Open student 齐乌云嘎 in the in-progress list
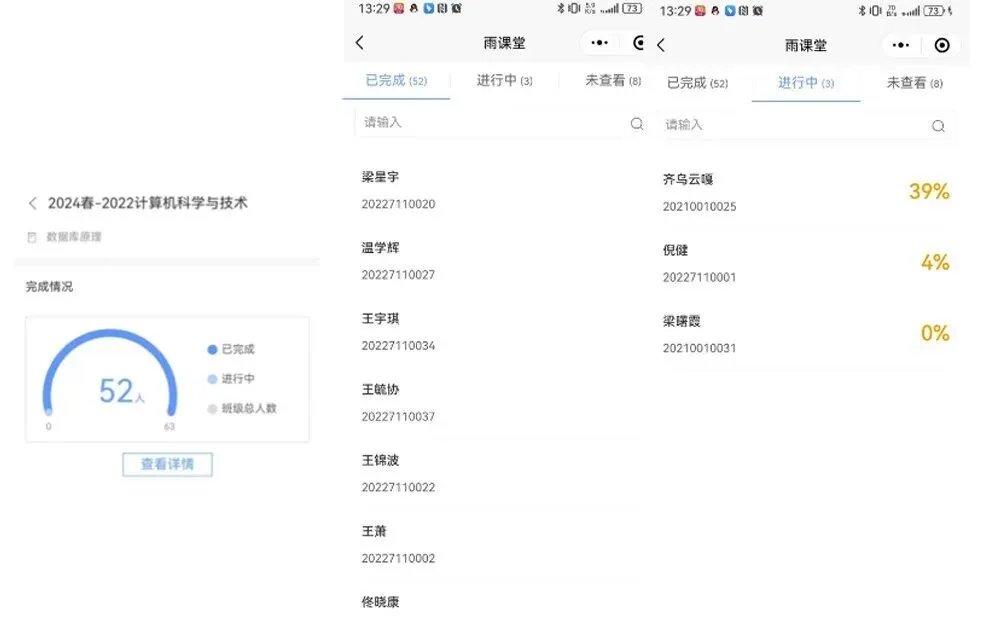Image resolution: width=1004 pixels, height=619 pixels. tap(688, 179)
